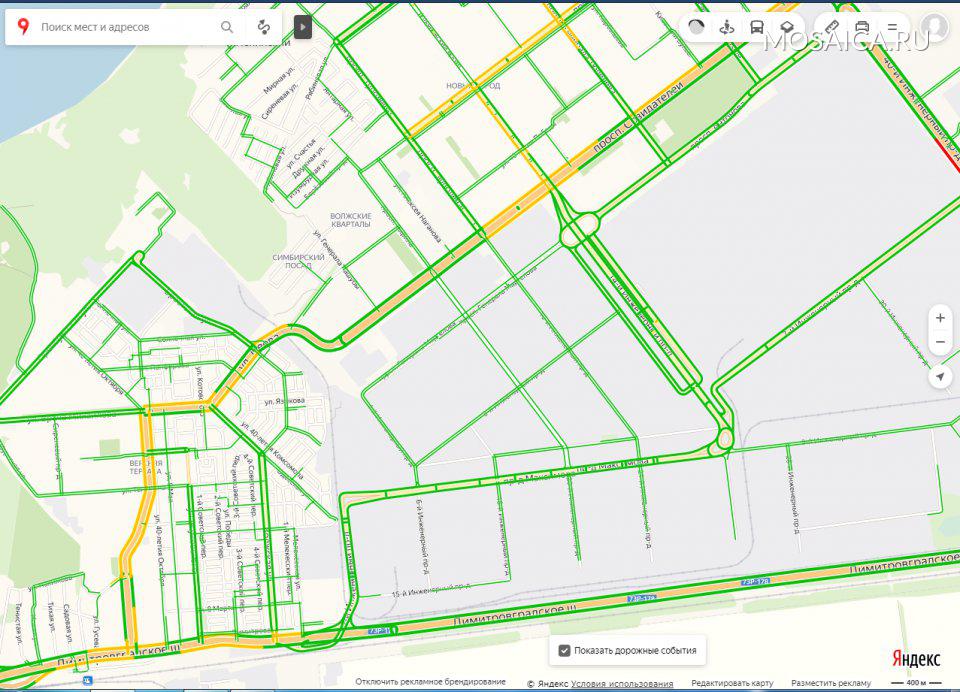Open the hamburger menu
This screenshot has width=960, height=692.
pyautogui.click(x=892, y=28)
